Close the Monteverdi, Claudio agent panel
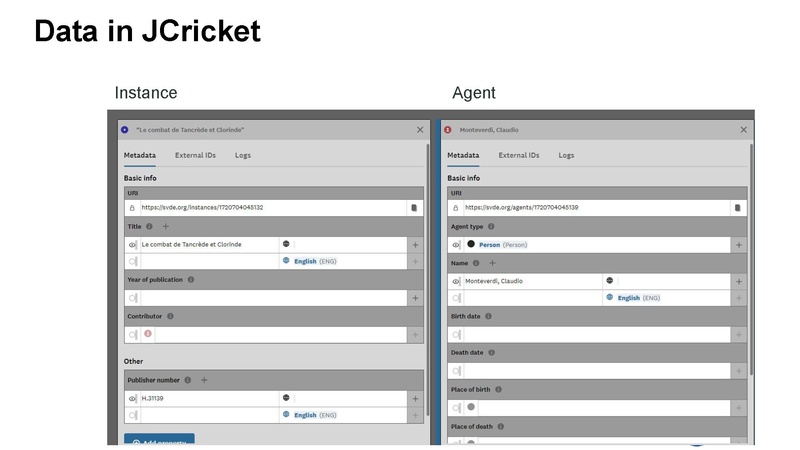Image resolution: width=800 pixels, height=450 pixels. coord(743,130)
